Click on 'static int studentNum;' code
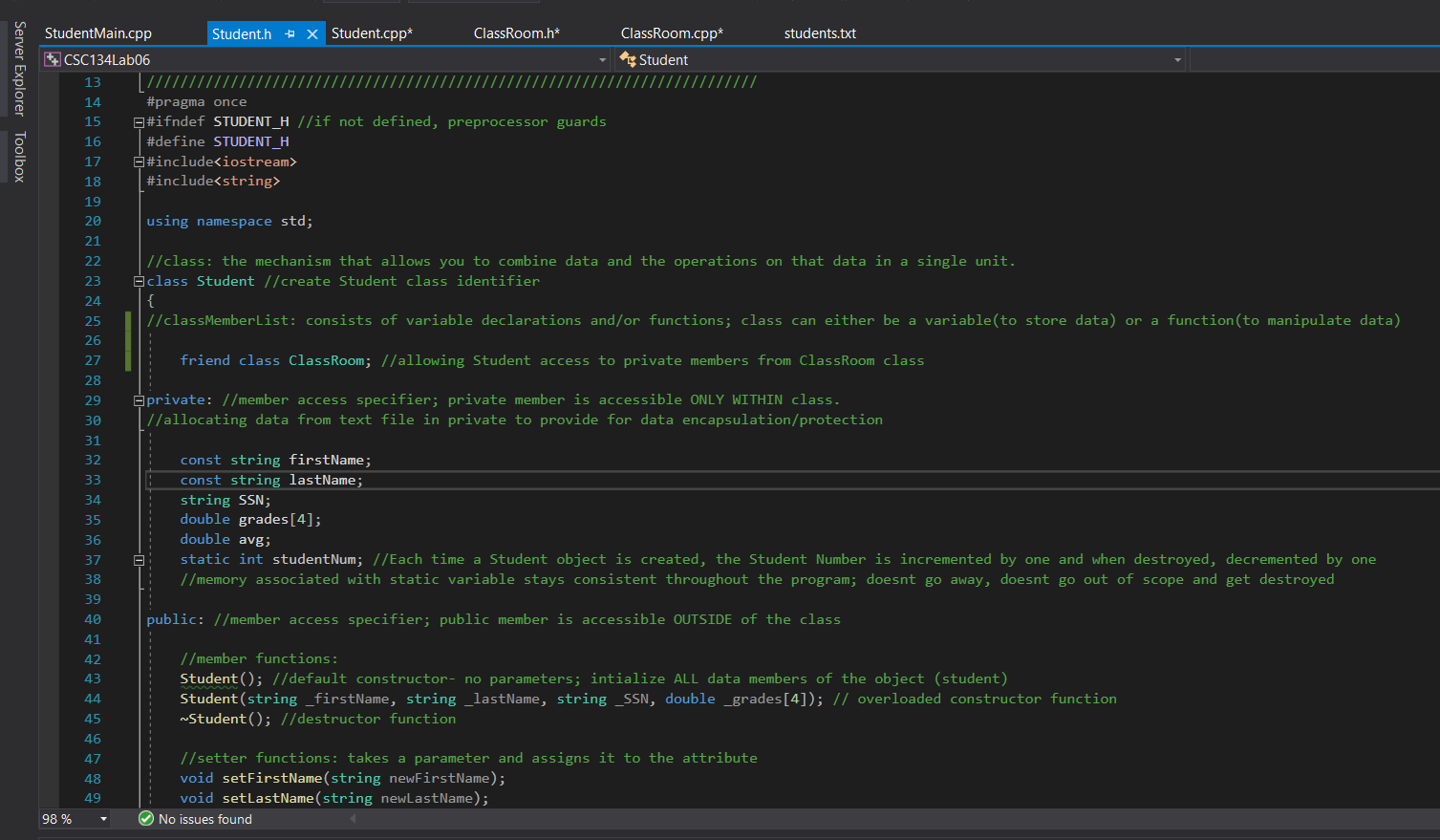 point(271,559)
